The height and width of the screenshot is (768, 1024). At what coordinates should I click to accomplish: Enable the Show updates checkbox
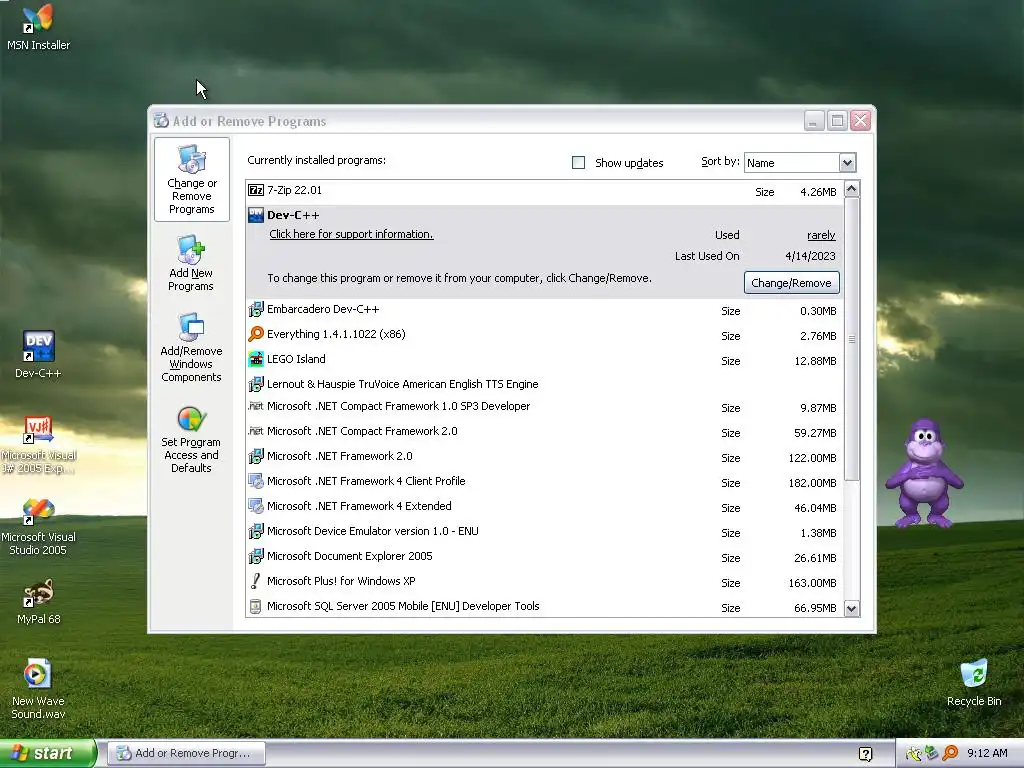(x=578, y=163)
